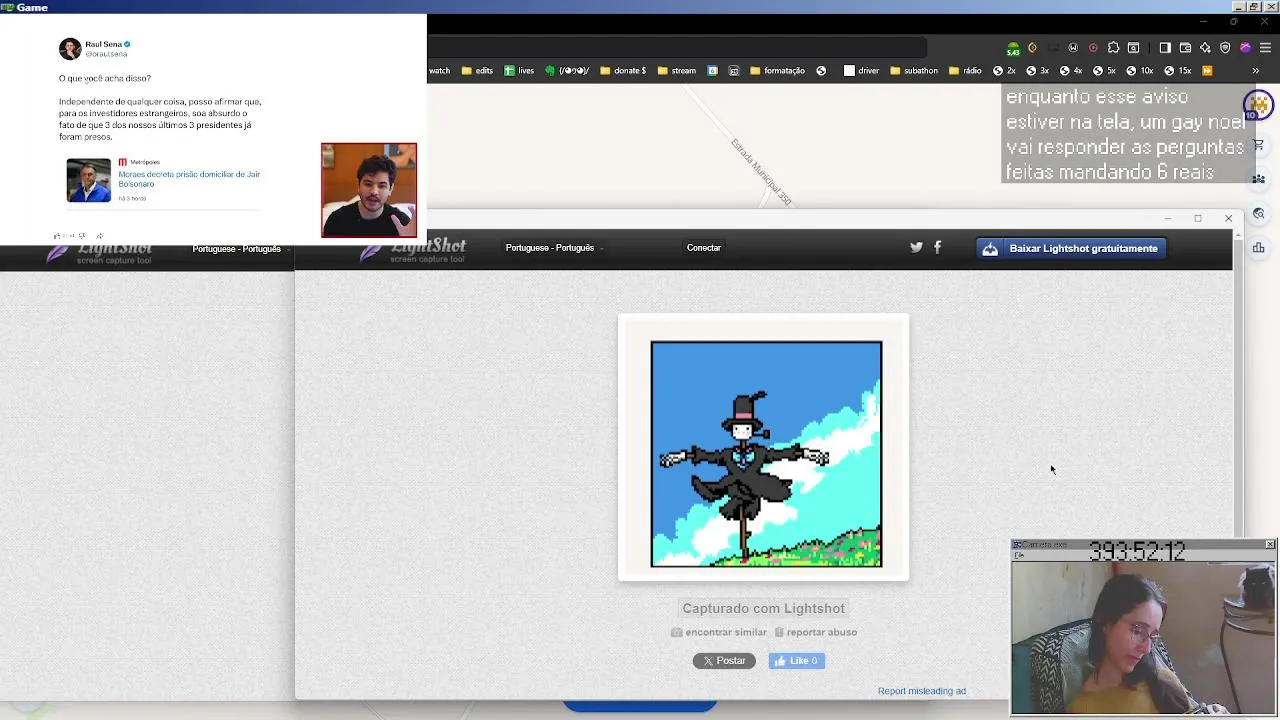Open the stream bookmark folder
The image size is (1280, 720).
676,71
